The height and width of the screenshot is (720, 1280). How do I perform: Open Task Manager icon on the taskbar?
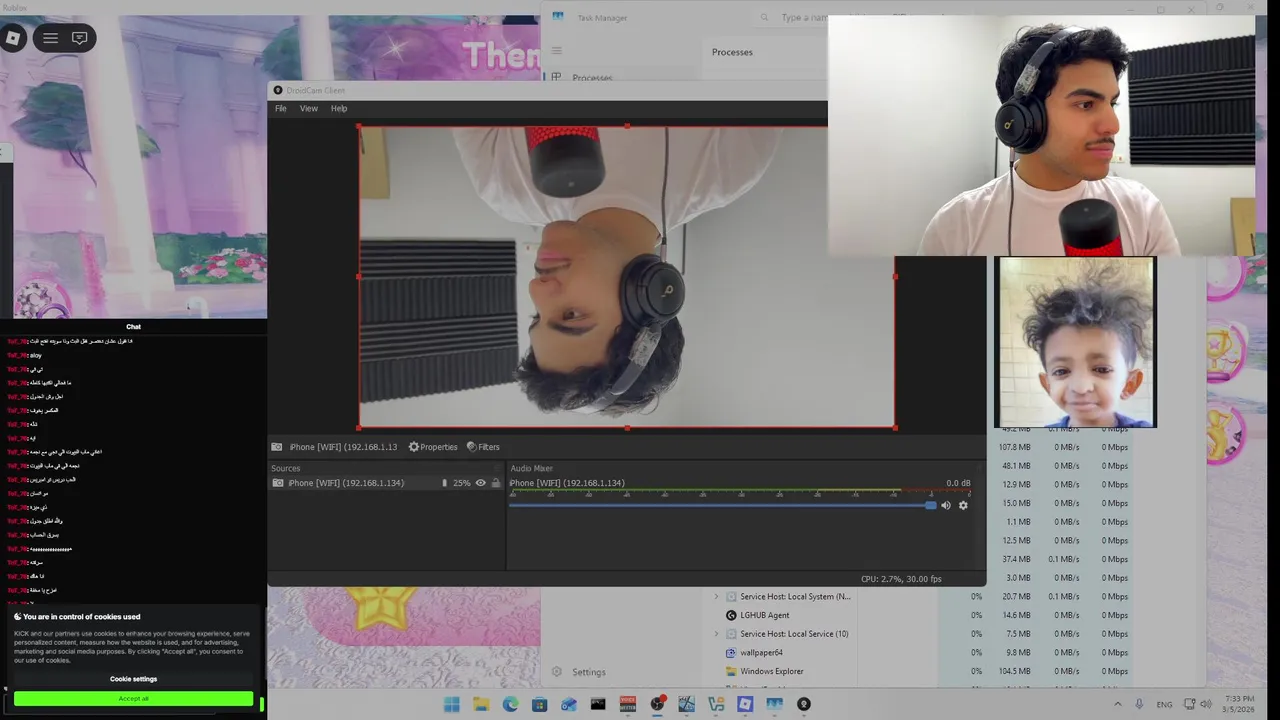(x=774, y=704)
